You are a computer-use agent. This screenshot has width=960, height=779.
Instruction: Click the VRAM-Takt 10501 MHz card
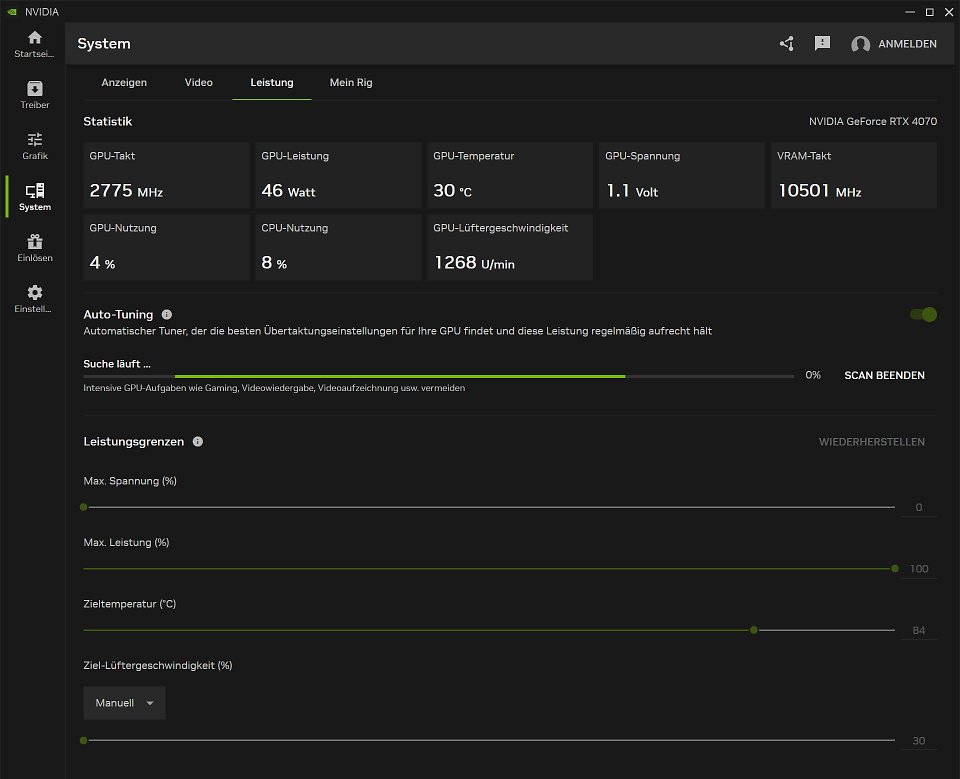coord(854,175)
